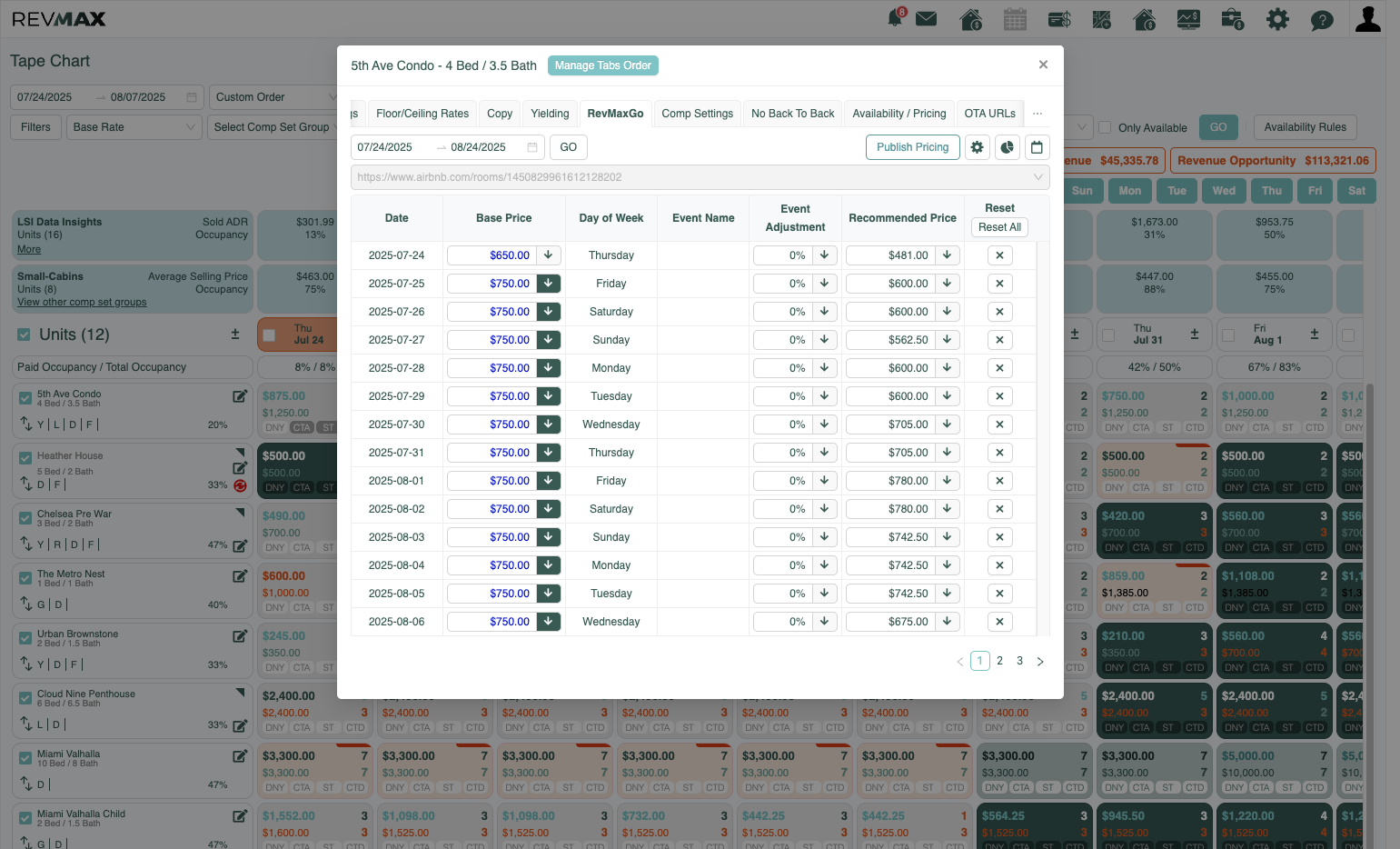The width and height of the screenshot is (1400, 849).
Task: Click the edit icon for 5th Ave Condo unit
Action: tap(240, 396)
